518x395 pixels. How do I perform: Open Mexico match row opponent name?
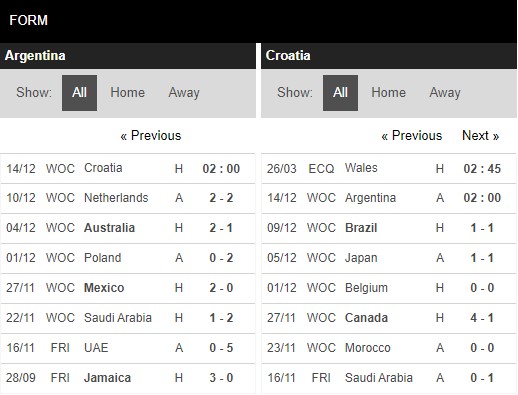tap(104, 288)
